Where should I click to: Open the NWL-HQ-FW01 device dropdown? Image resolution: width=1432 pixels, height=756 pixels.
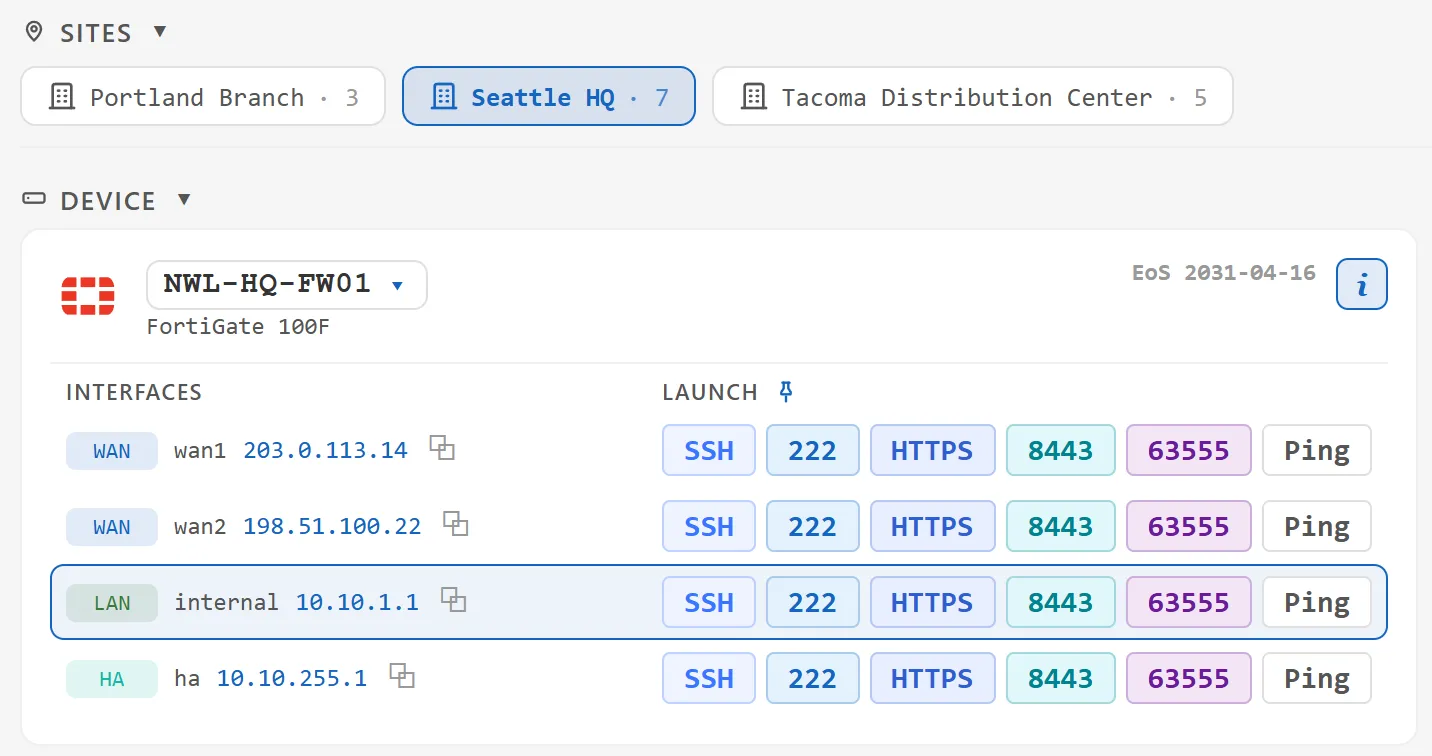287,285
